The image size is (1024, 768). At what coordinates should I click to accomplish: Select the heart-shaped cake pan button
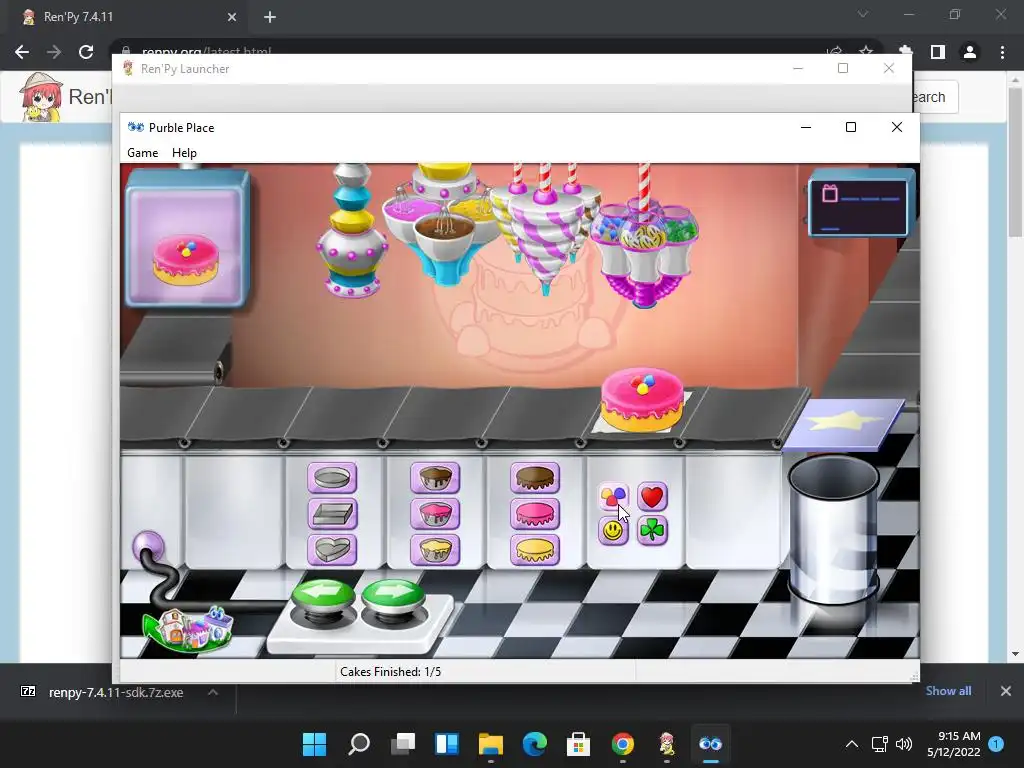332,550
